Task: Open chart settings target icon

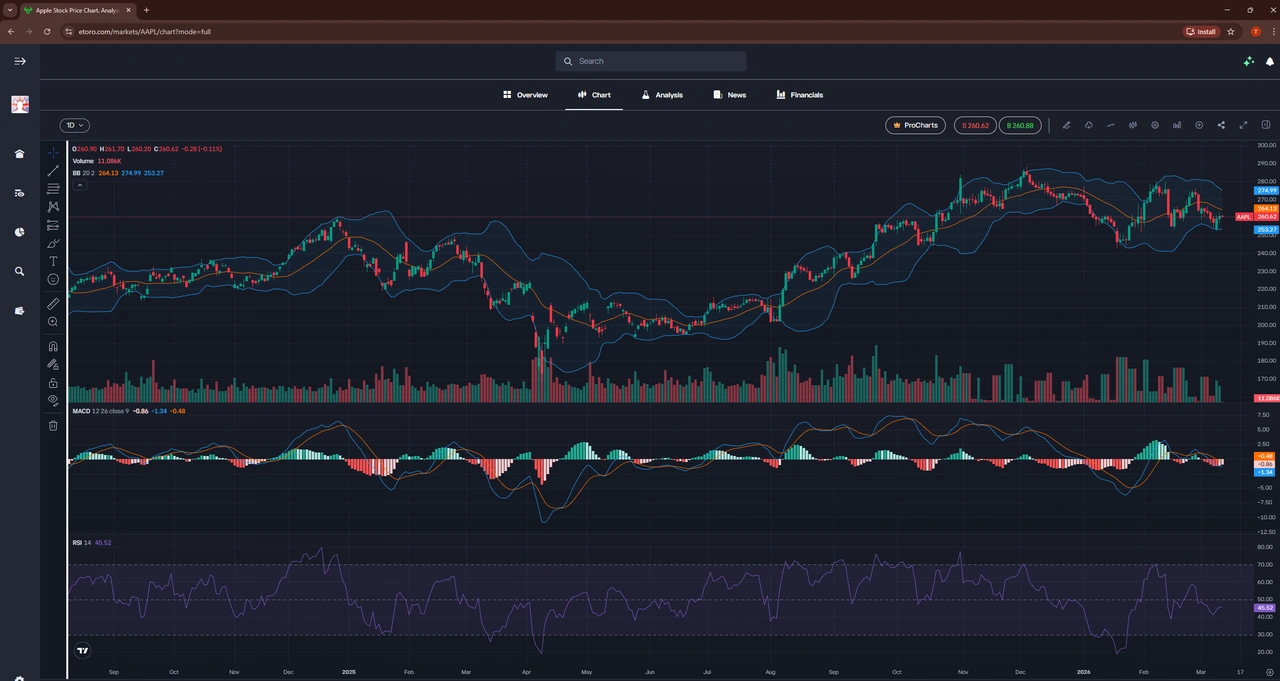Action: (x=1155, y=125)
